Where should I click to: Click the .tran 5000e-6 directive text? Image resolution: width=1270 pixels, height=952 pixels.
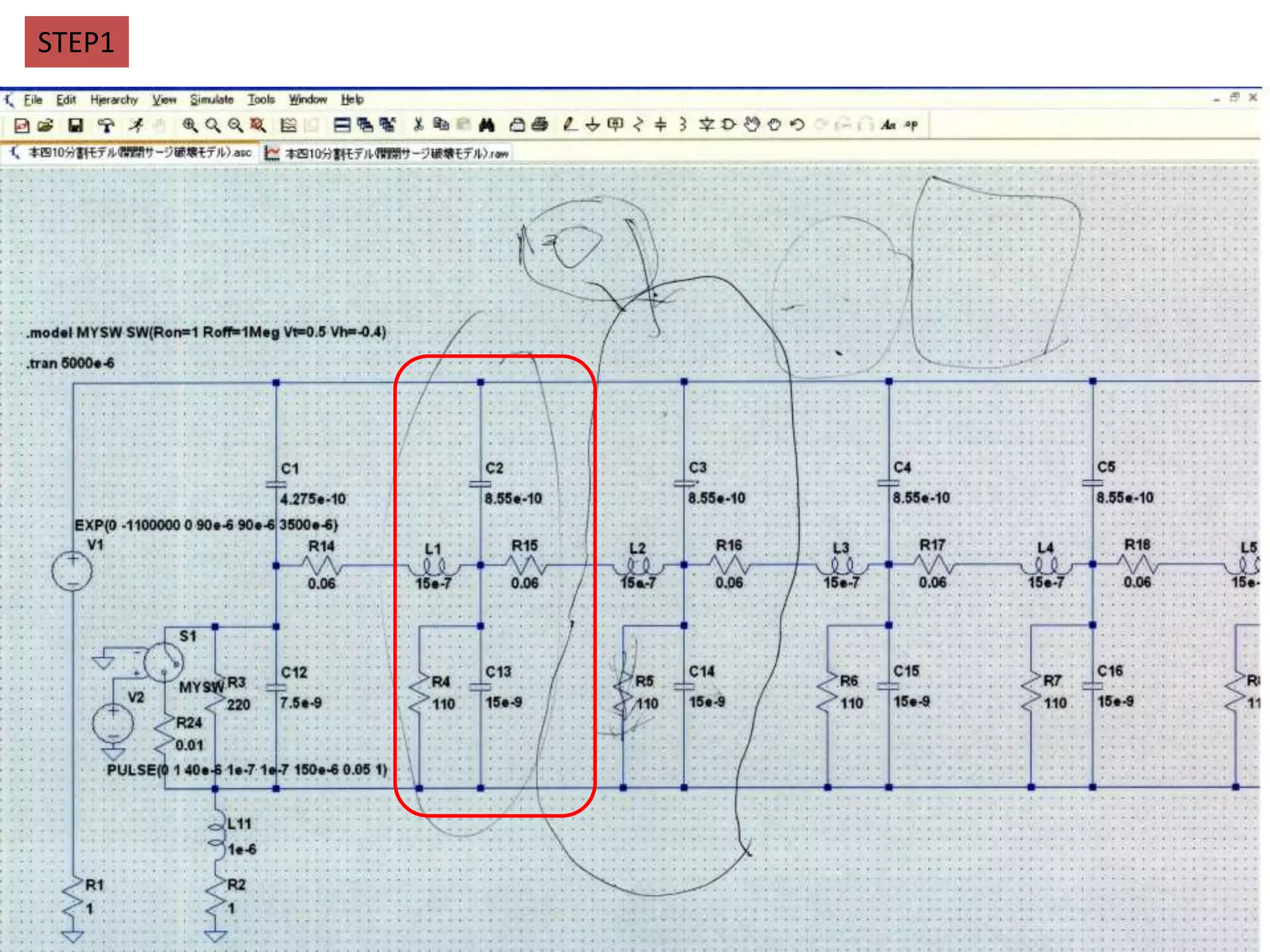(70, 363)
